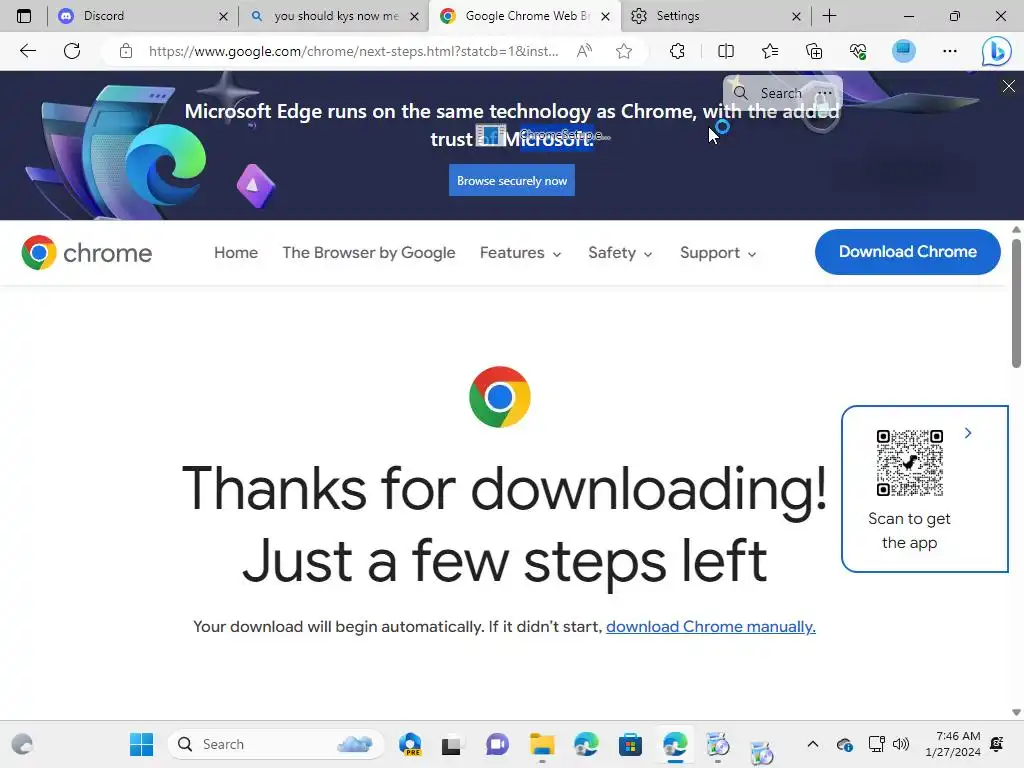
Task: Open the Windows Start menu
Action: [x=141, y=744]
